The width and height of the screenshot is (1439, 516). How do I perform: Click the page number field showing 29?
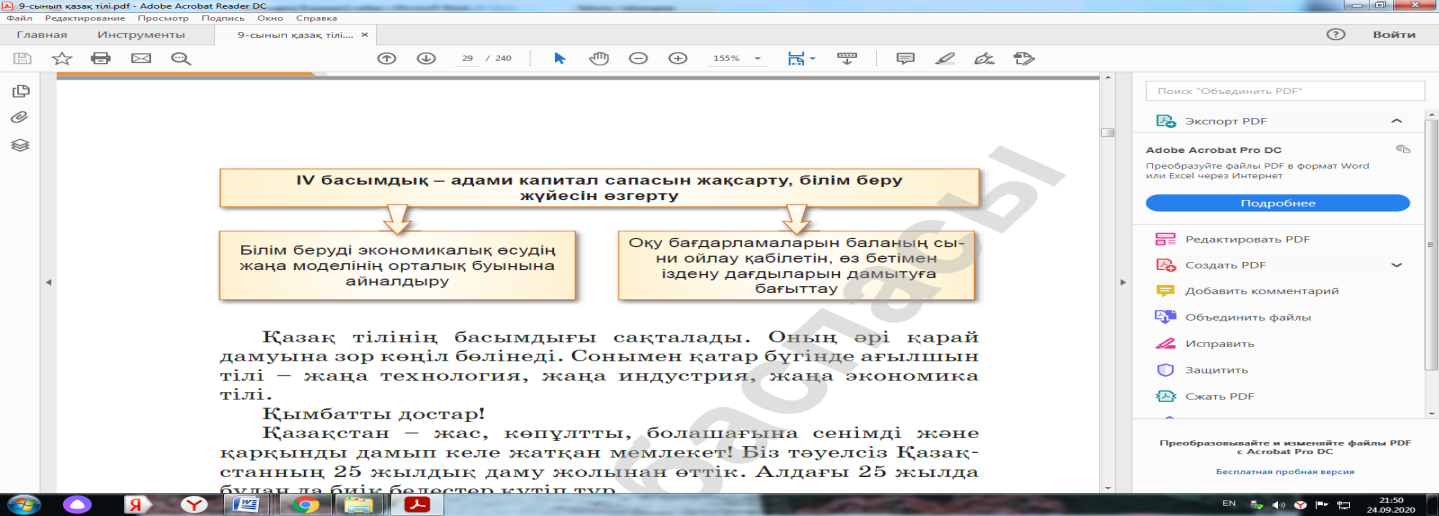click(467, 58)
